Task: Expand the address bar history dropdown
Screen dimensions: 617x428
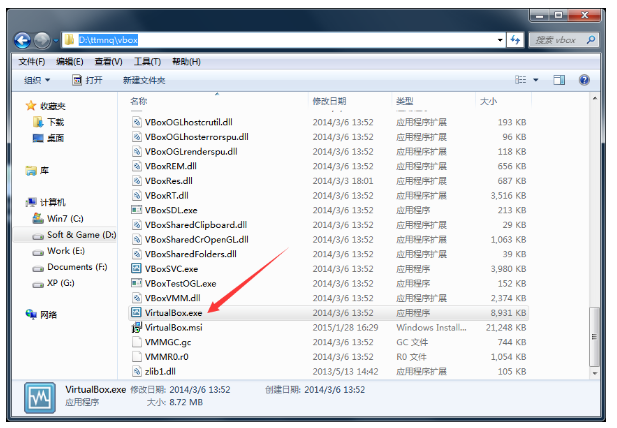Action: click(500, 40)
